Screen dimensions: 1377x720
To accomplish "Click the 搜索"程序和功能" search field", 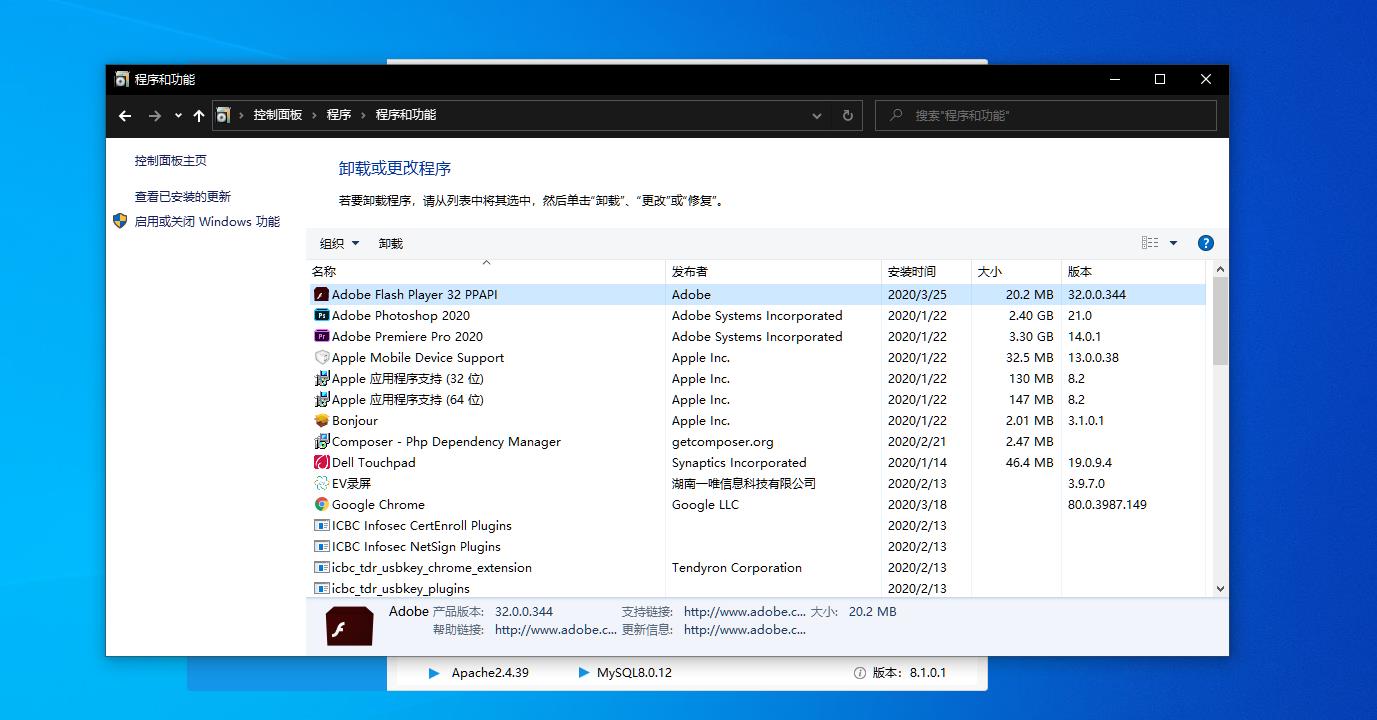I will [1046, 115].
